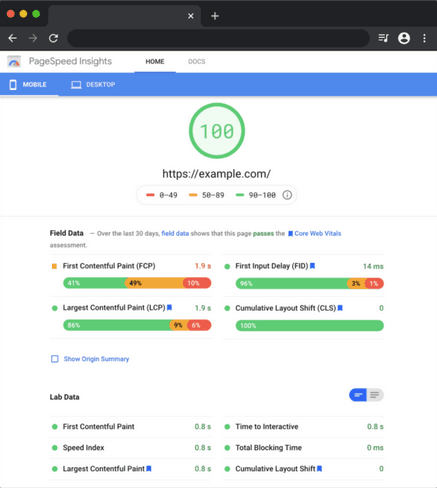This screenshot has height=488, width=437.
Task: Click the FID 96% green bar segment
Action: click(292, 284)
